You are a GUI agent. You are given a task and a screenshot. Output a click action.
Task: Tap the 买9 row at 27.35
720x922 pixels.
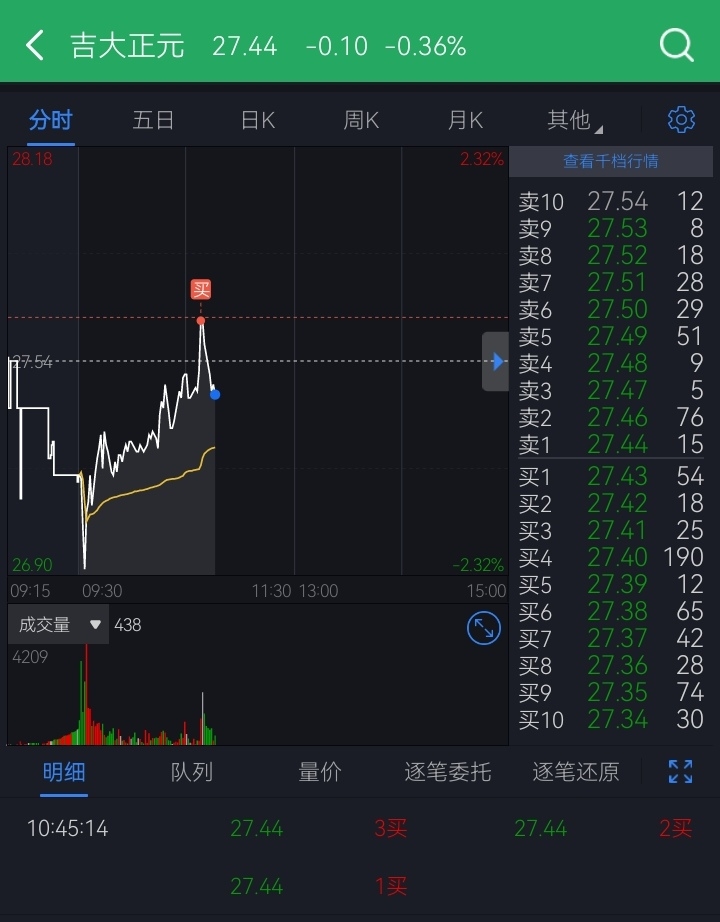click(611, 693)
